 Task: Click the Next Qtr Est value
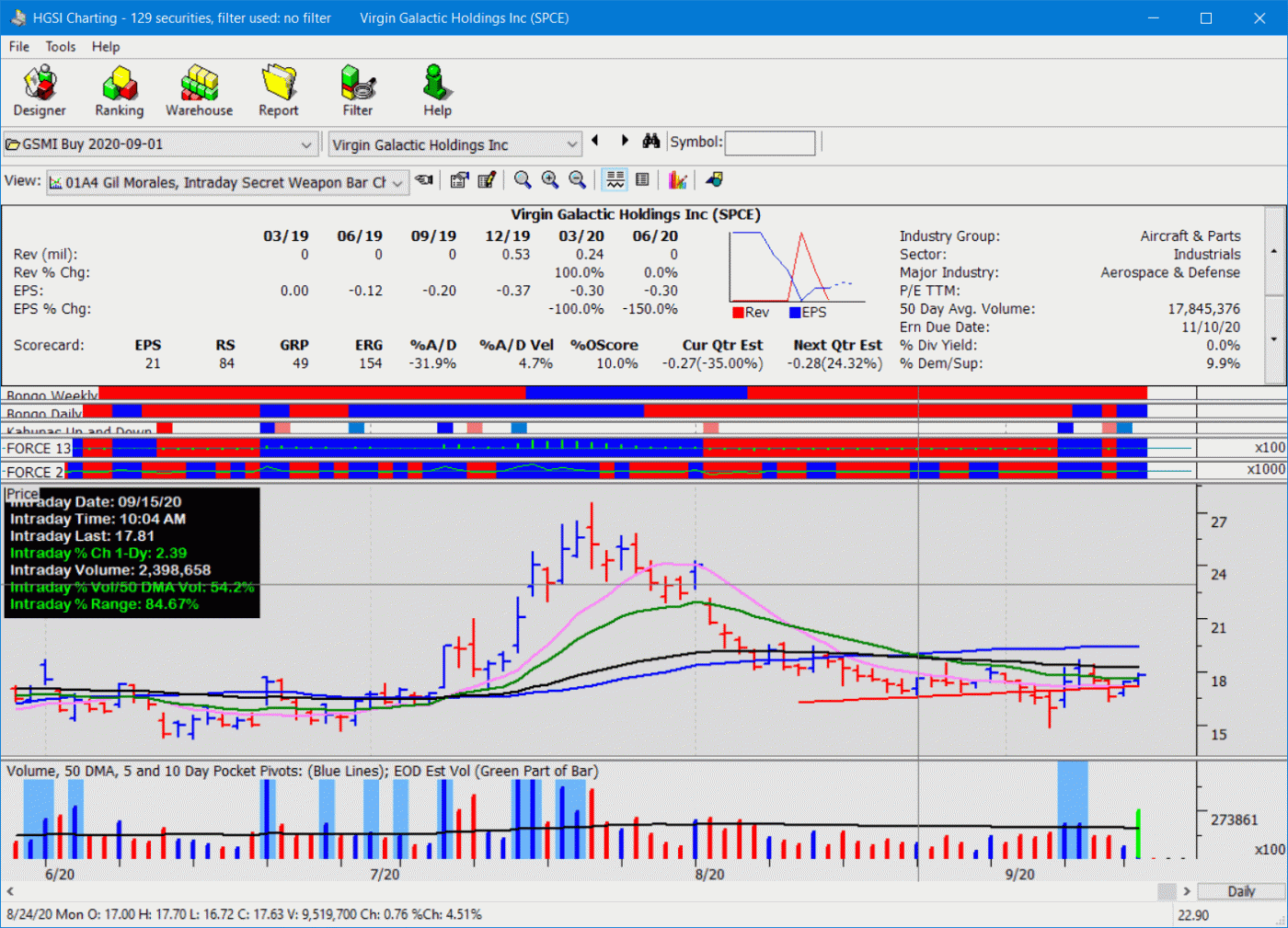[x=834, y=363]
